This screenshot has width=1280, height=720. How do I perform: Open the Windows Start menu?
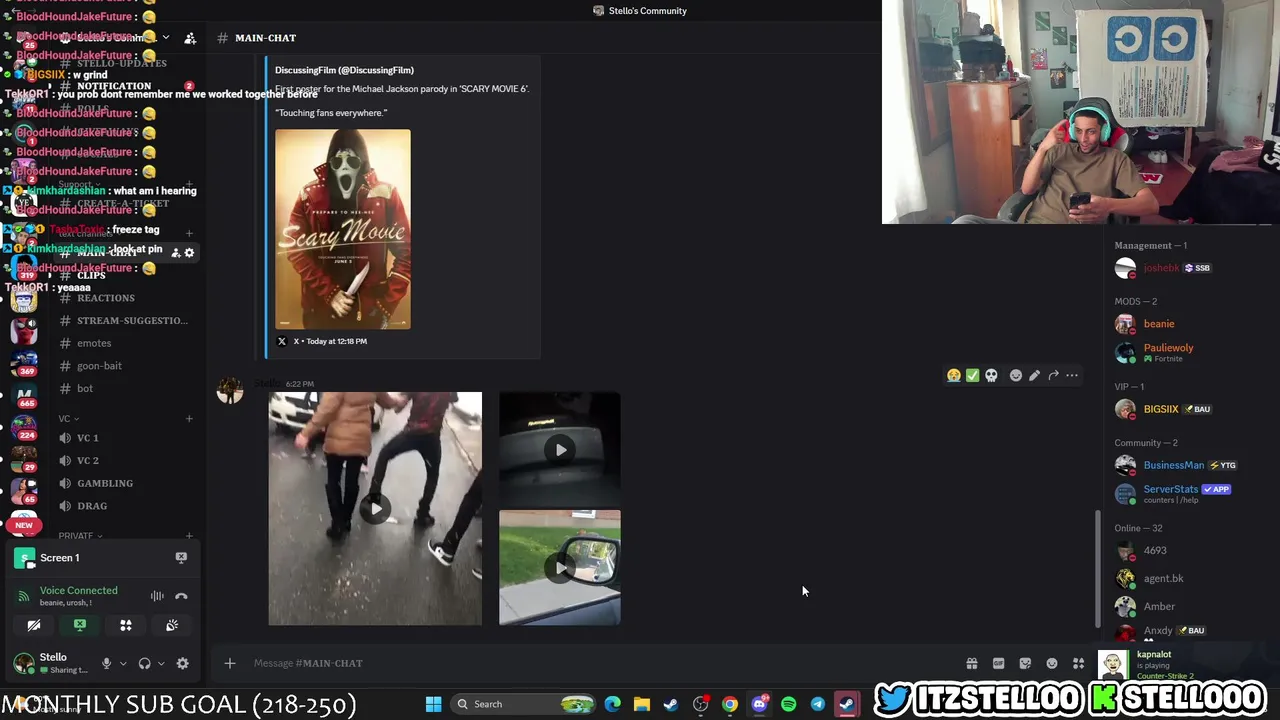[x=433, y=704]
